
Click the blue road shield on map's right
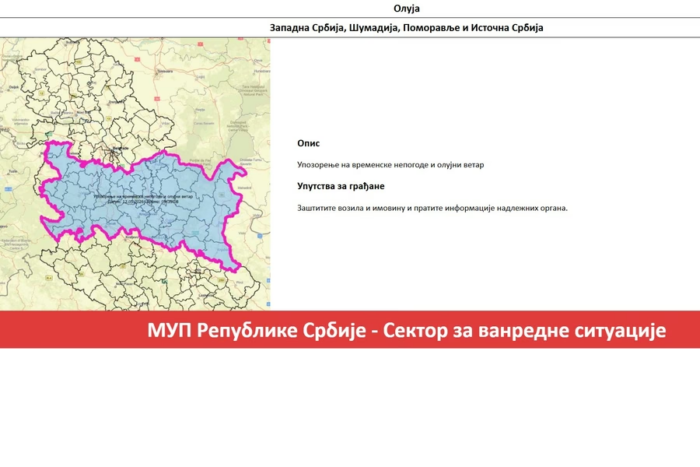pyautogui.click(x=260, y=236)
